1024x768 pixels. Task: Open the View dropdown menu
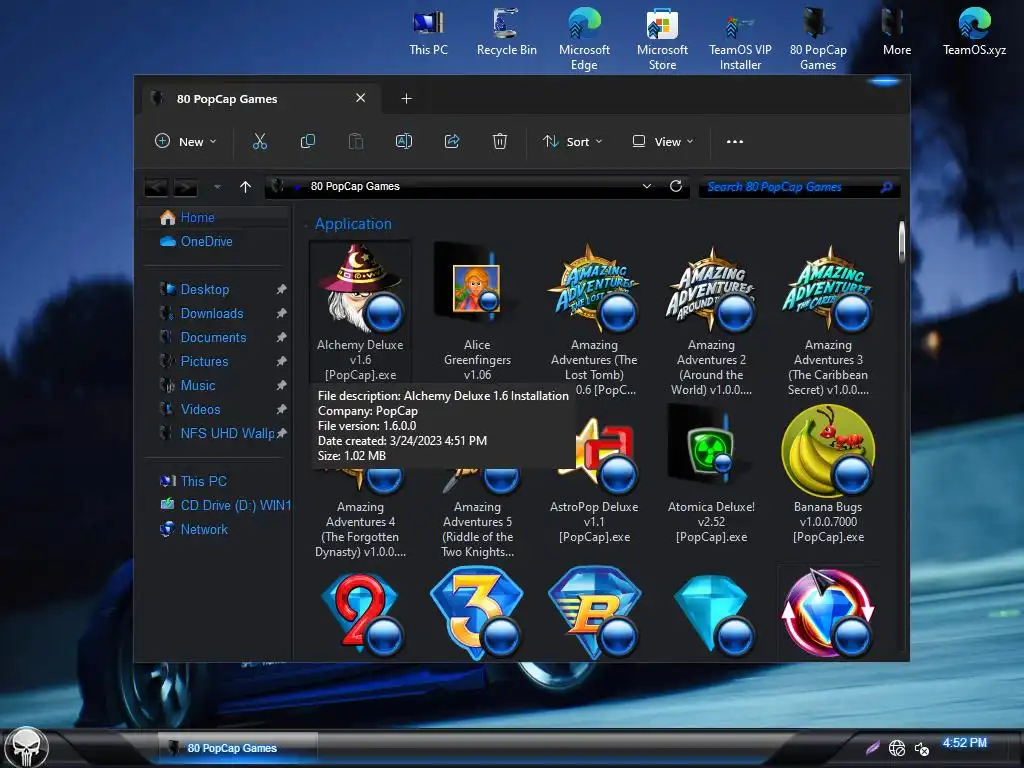(663, 141)
